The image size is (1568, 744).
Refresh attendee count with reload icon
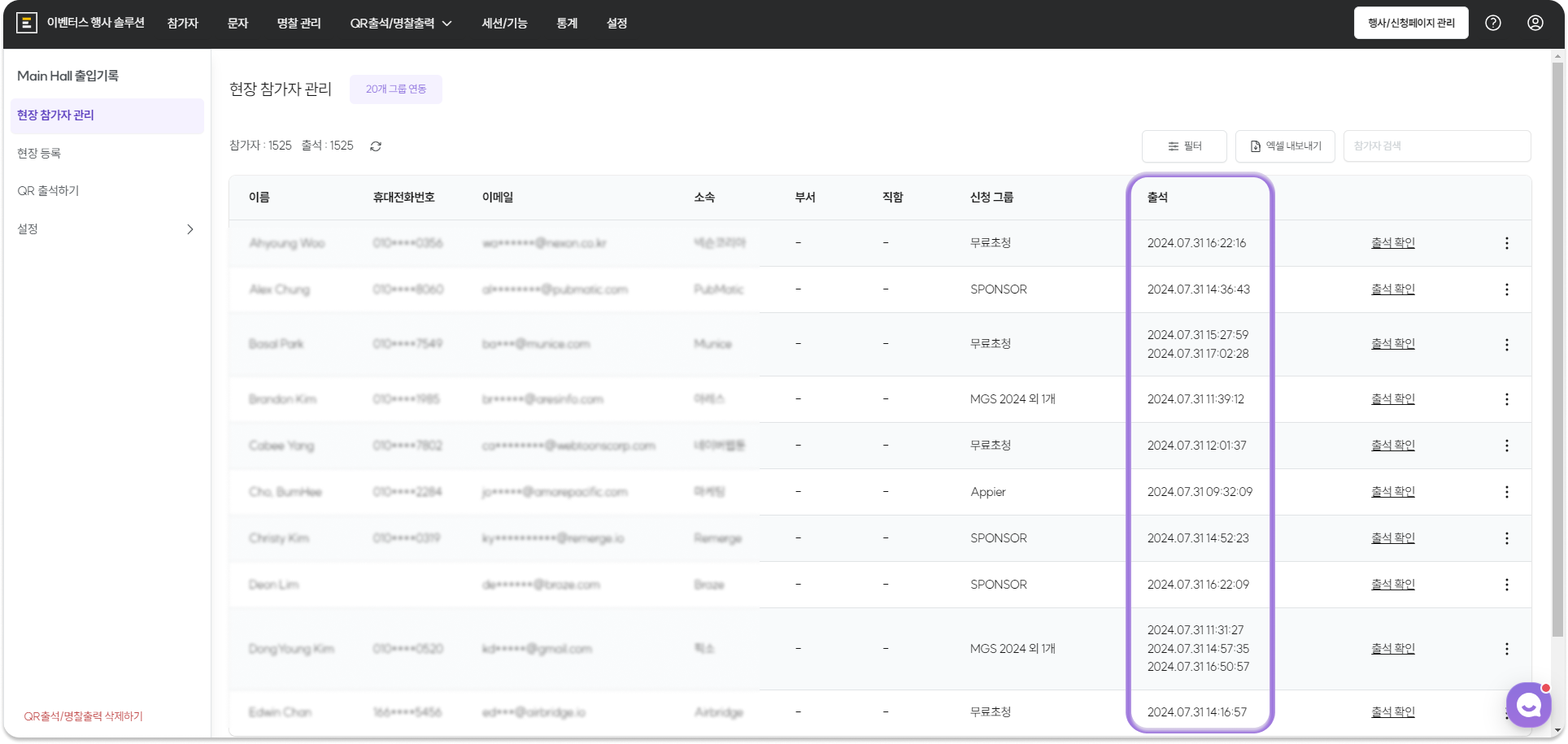(x=376, y=146)
